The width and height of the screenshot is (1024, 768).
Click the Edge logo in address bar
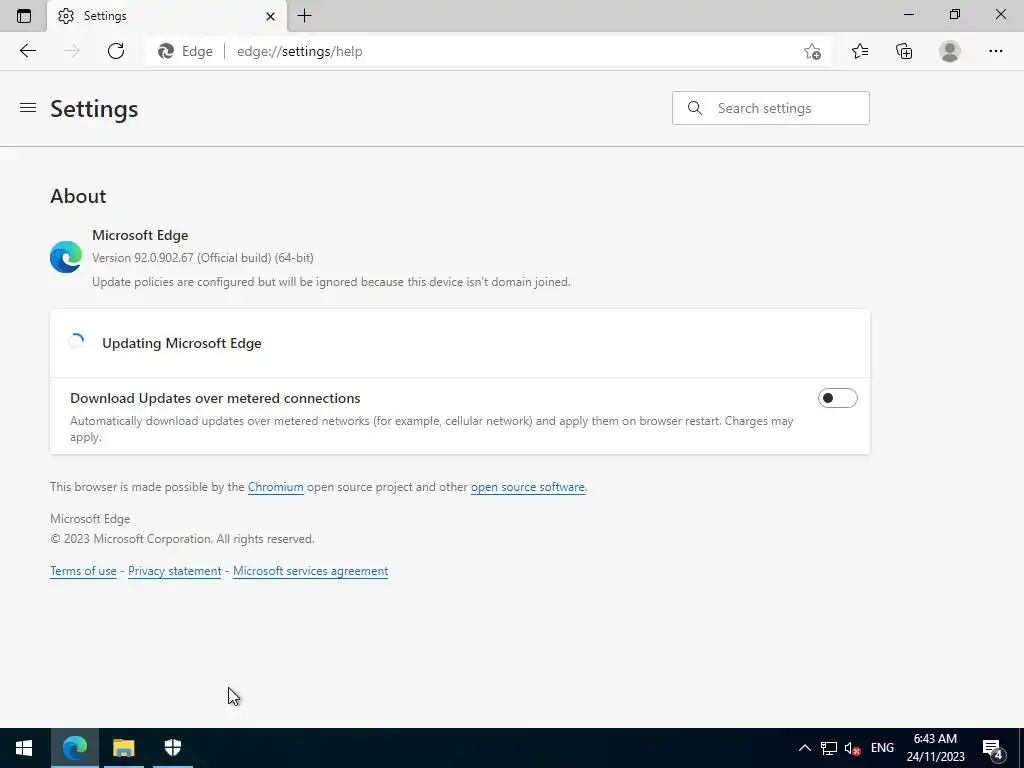[166, 51]
